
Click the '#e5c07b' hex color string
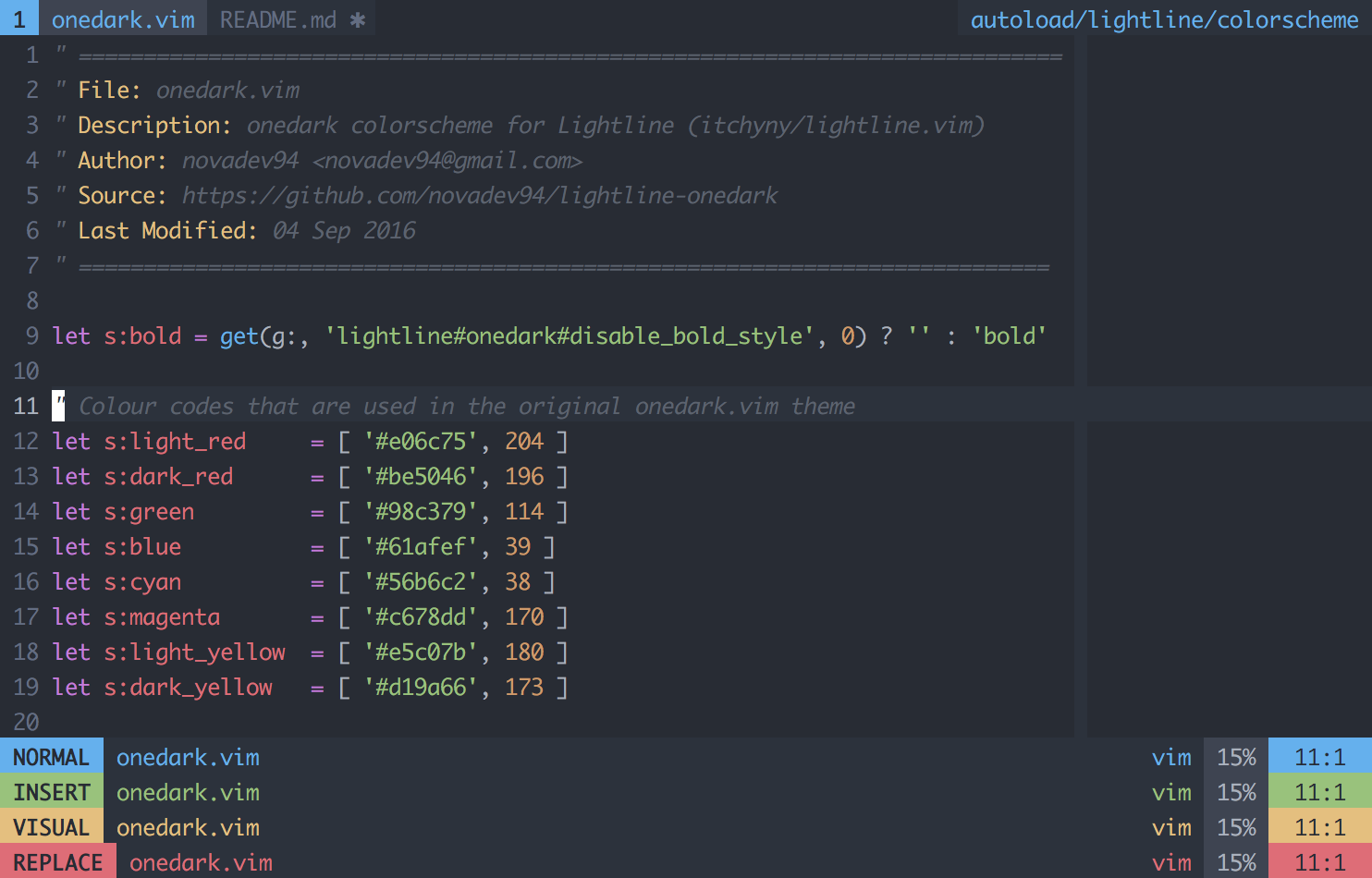tap(422, 652)
